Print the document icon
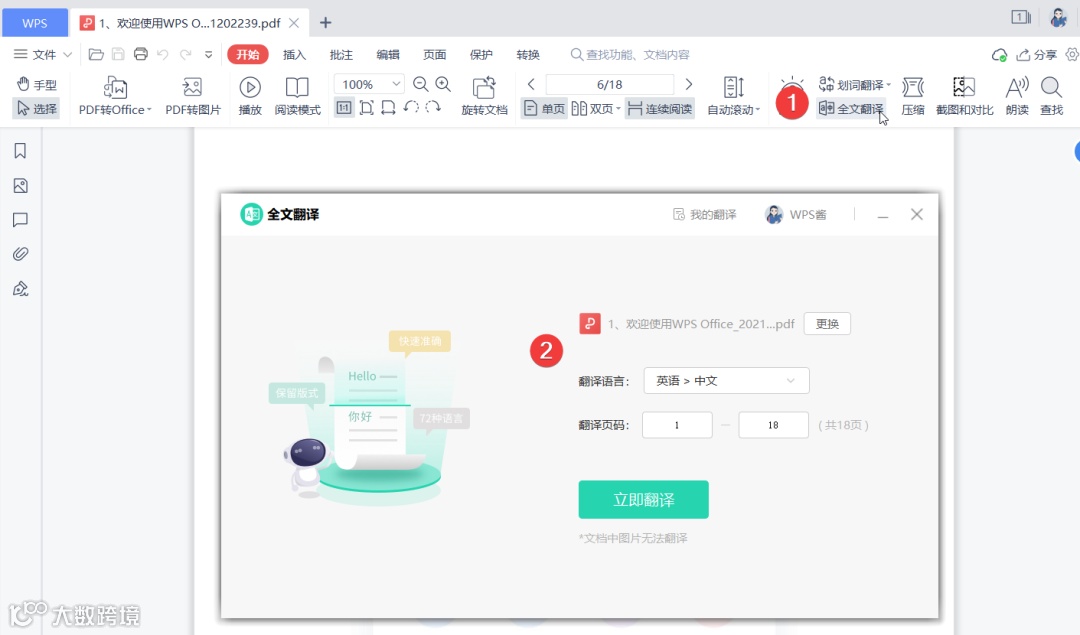 coord(141,54)
